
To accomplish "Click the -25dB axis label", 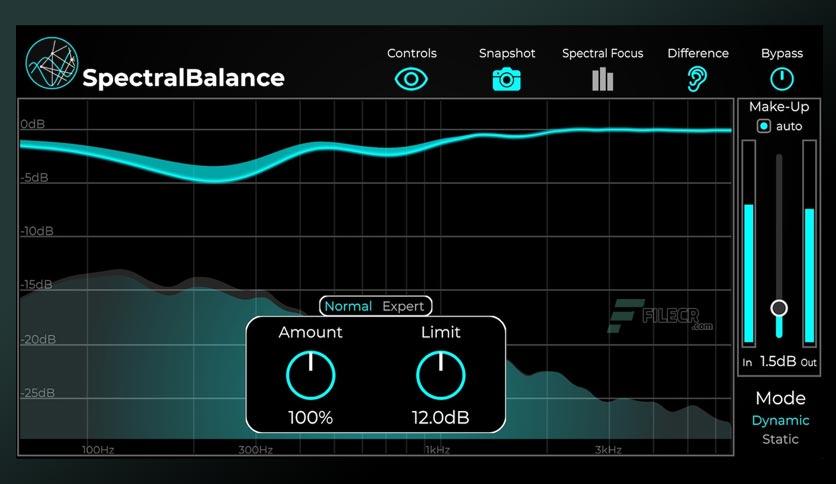I will pyautogui.click(x=37, y=393).
